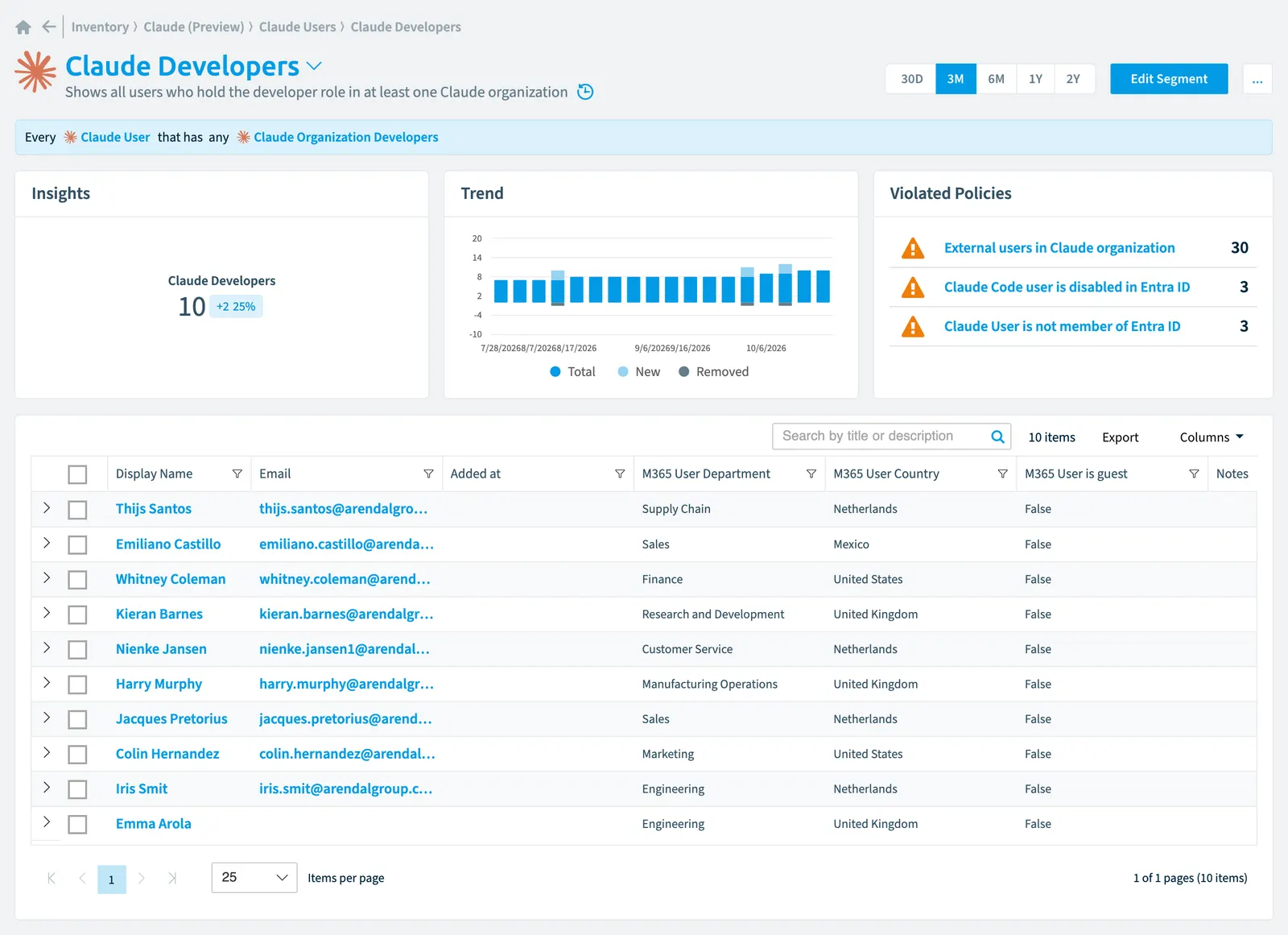
Task: Open the segment history clock icon
Action: pos(585,92)
